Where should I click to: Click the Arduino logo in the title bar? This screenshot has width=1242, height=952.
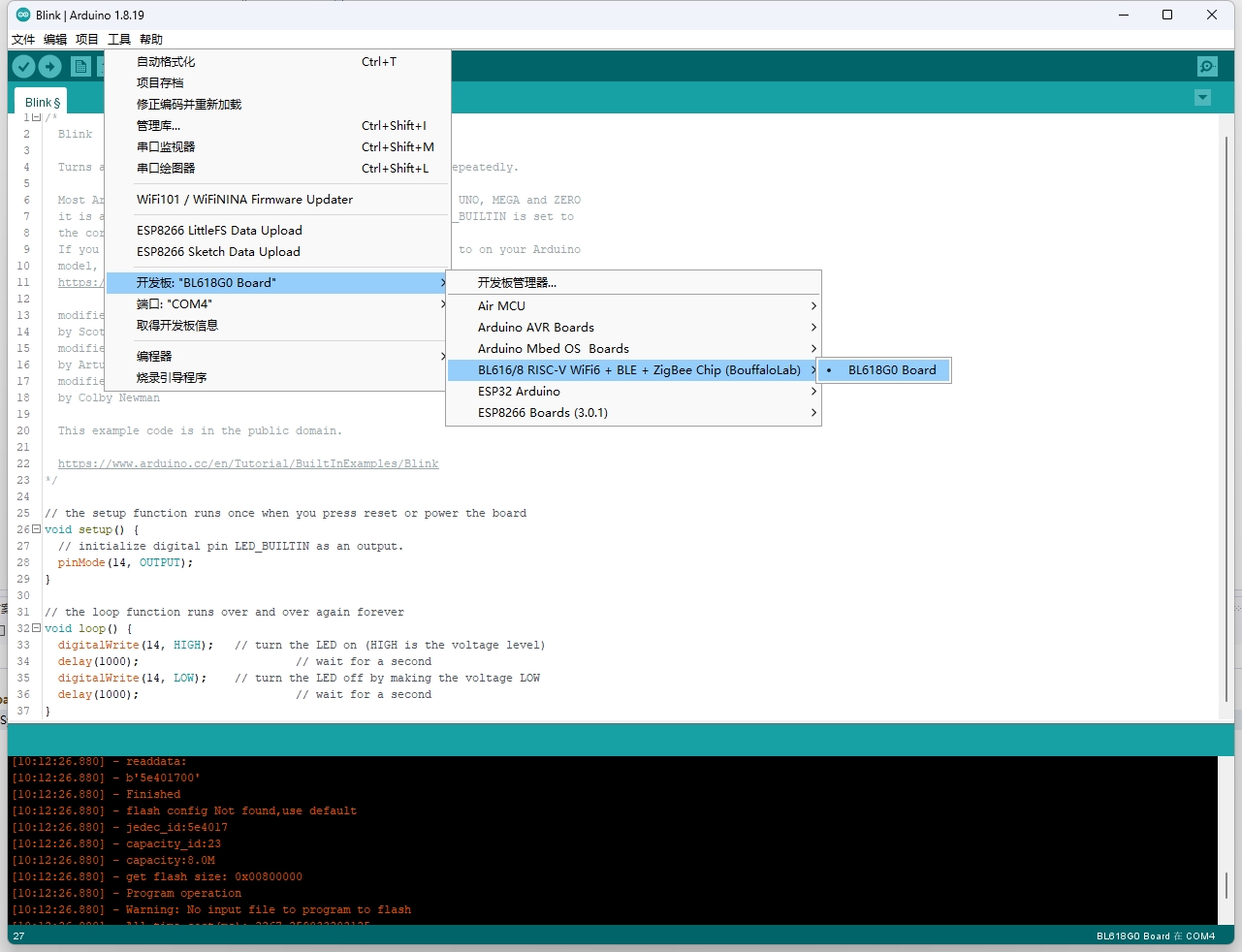(x=23, y=15)
